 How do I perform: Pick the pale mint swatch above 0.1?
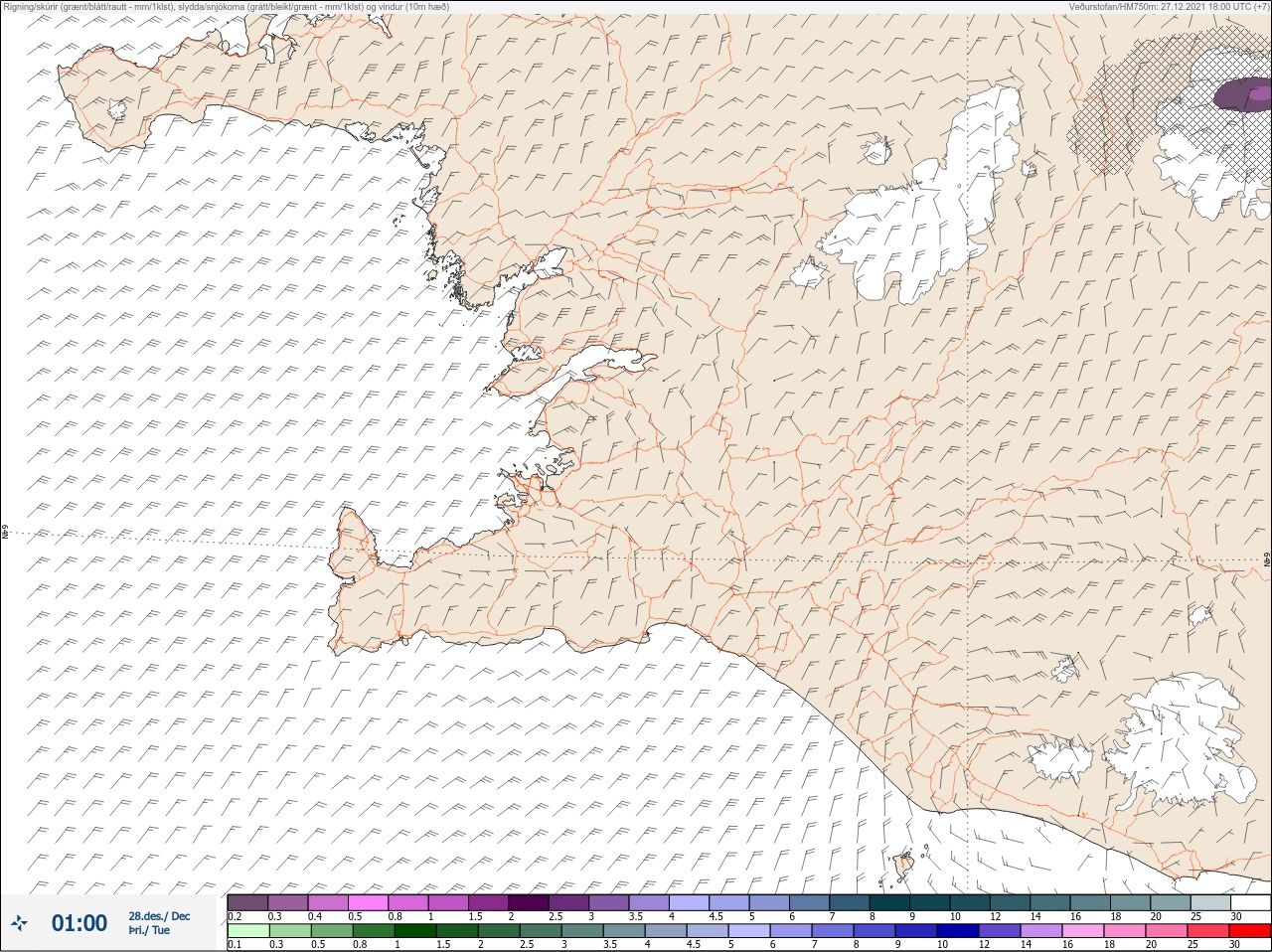point(247,931)
